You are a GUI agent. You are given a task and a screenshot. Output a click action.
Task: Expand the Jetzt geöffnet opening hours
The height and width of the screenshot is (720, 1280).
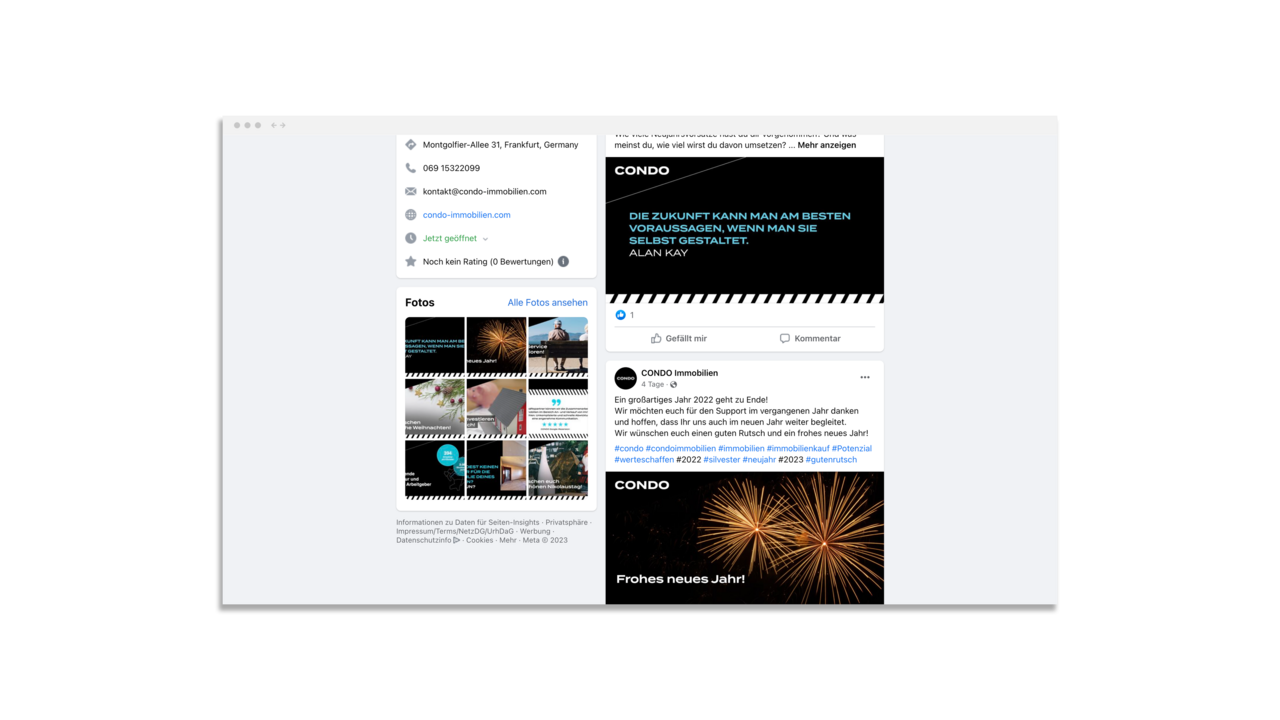pos(455,238)
